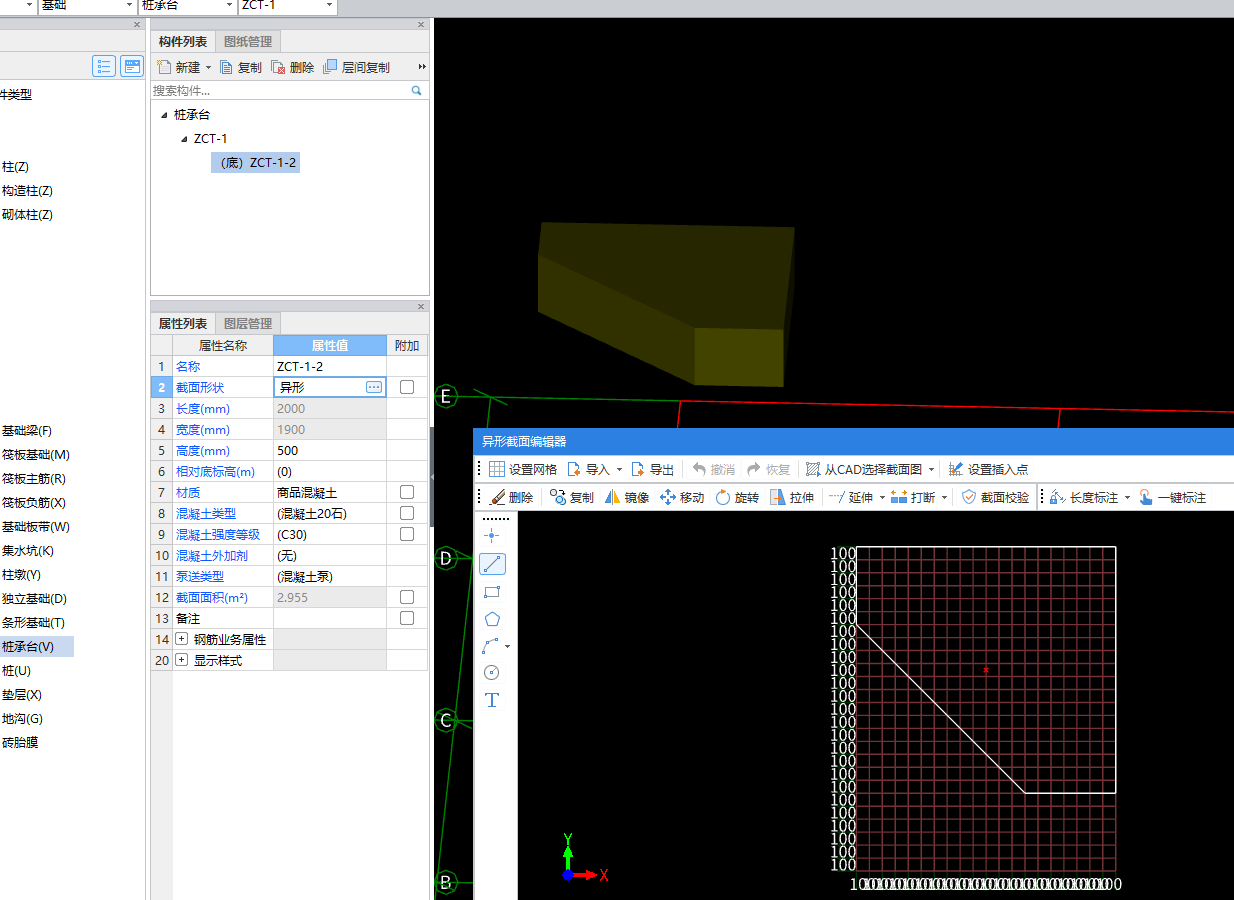This screenshot has width=1234, height=900.
Task: Click 设置网格 grid settings in section editor
Action: coord(523,469)
